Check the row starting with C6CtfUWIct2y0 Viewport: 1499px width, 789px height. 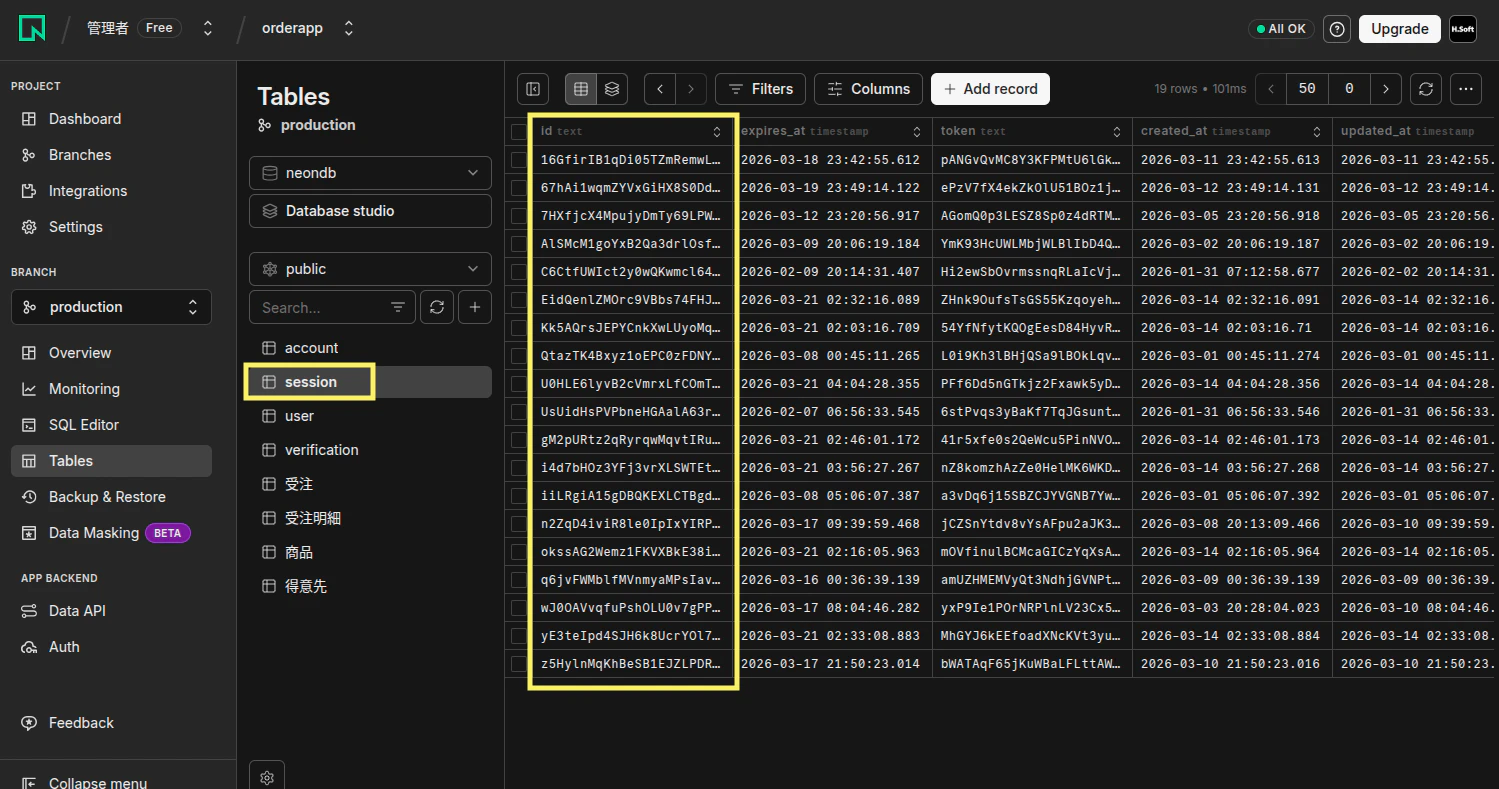click(x=518, y=272)
